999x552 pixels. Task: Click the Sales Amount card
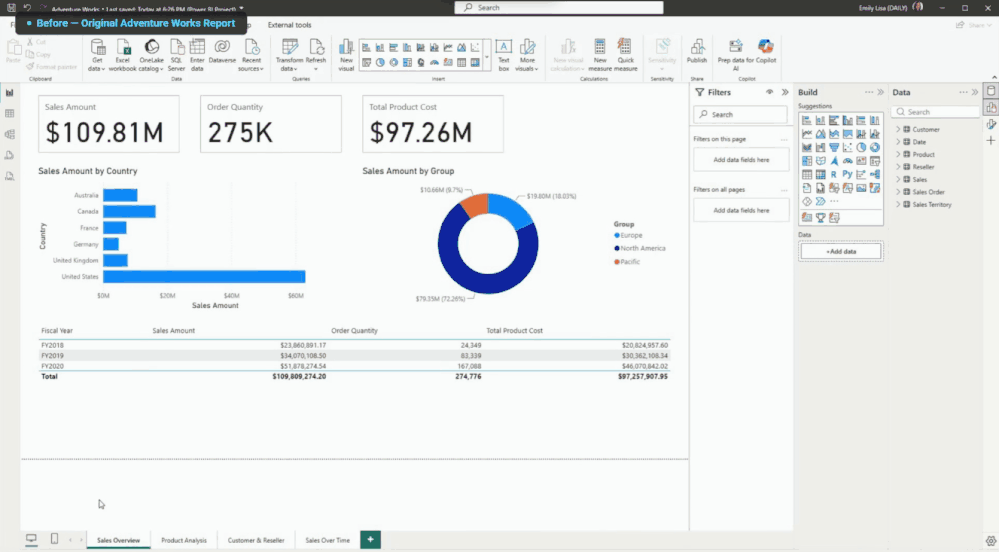pos(109,124)
